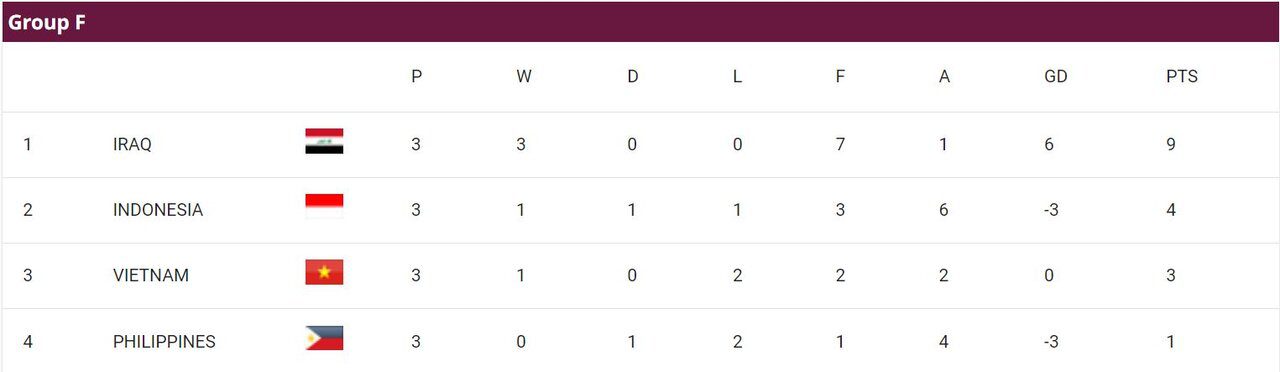1280x372 pixels.
Task: Click the Philippines flag icon
Action: 324,338
